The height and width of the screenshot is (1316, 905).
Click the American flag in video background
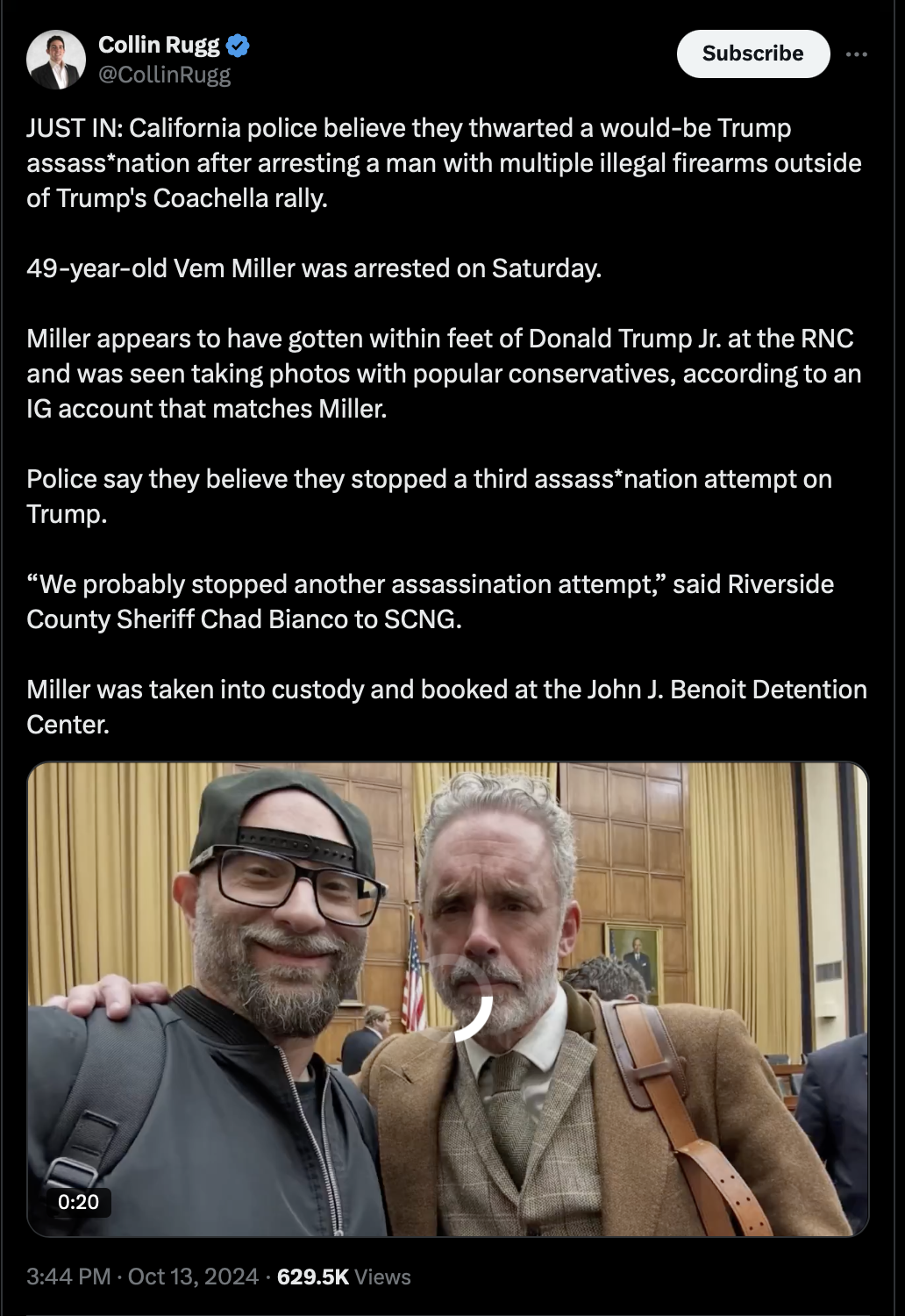pos(412,974)
